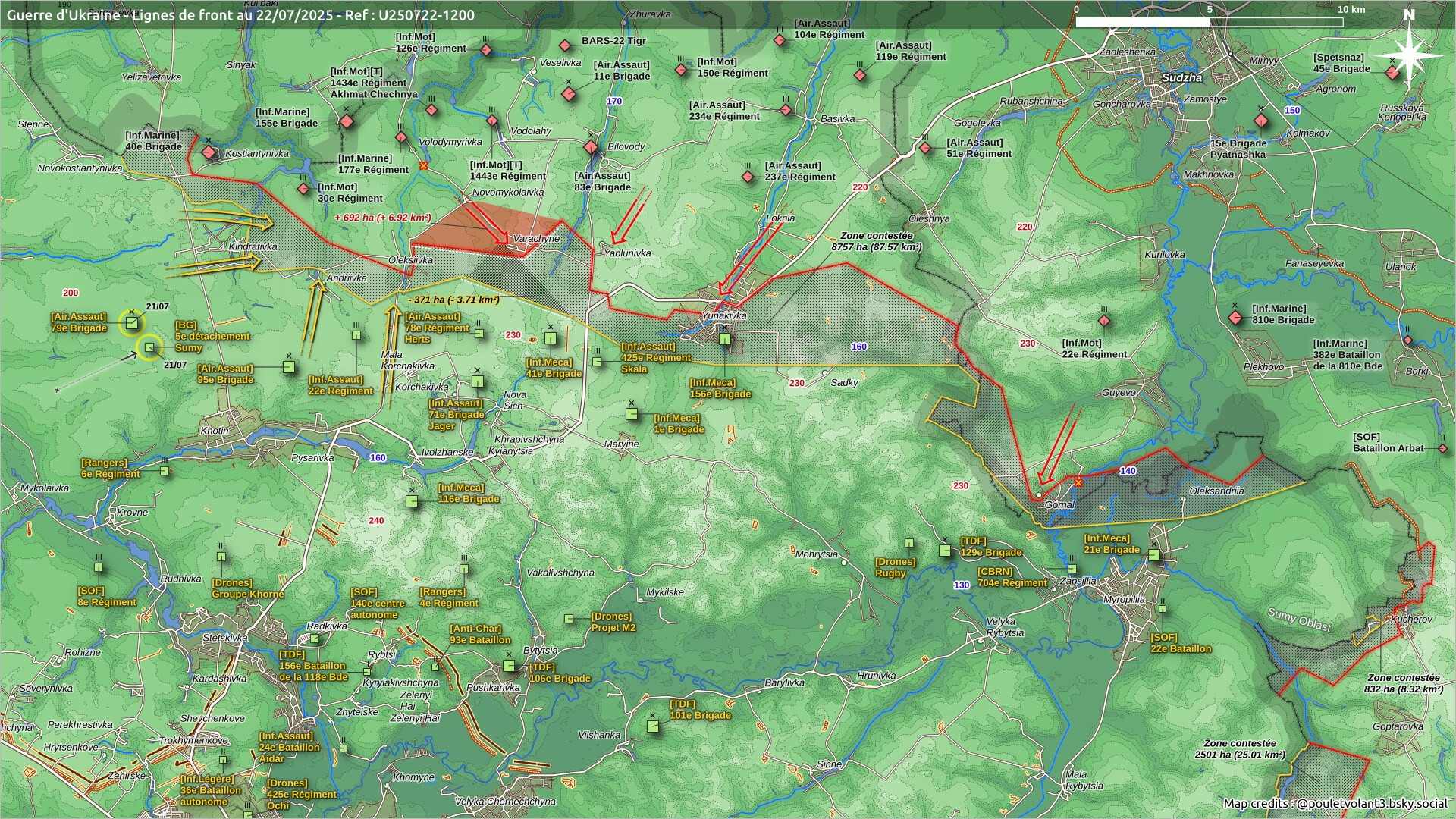Screen dimensions: 1456x819
Task: Click the Kindrativka village label
Action: (253, 247)
